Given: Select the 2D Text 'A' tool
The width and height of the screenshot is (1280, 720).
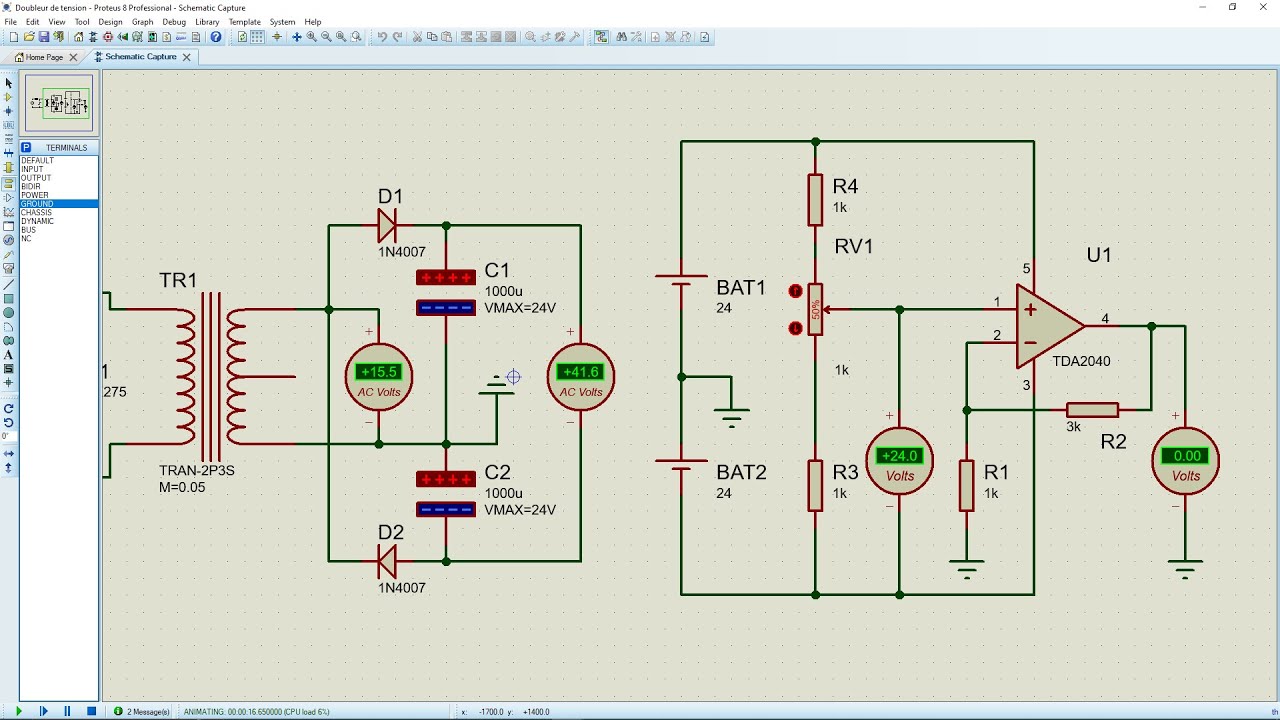Looking at the screenshot, I should 9,355.
